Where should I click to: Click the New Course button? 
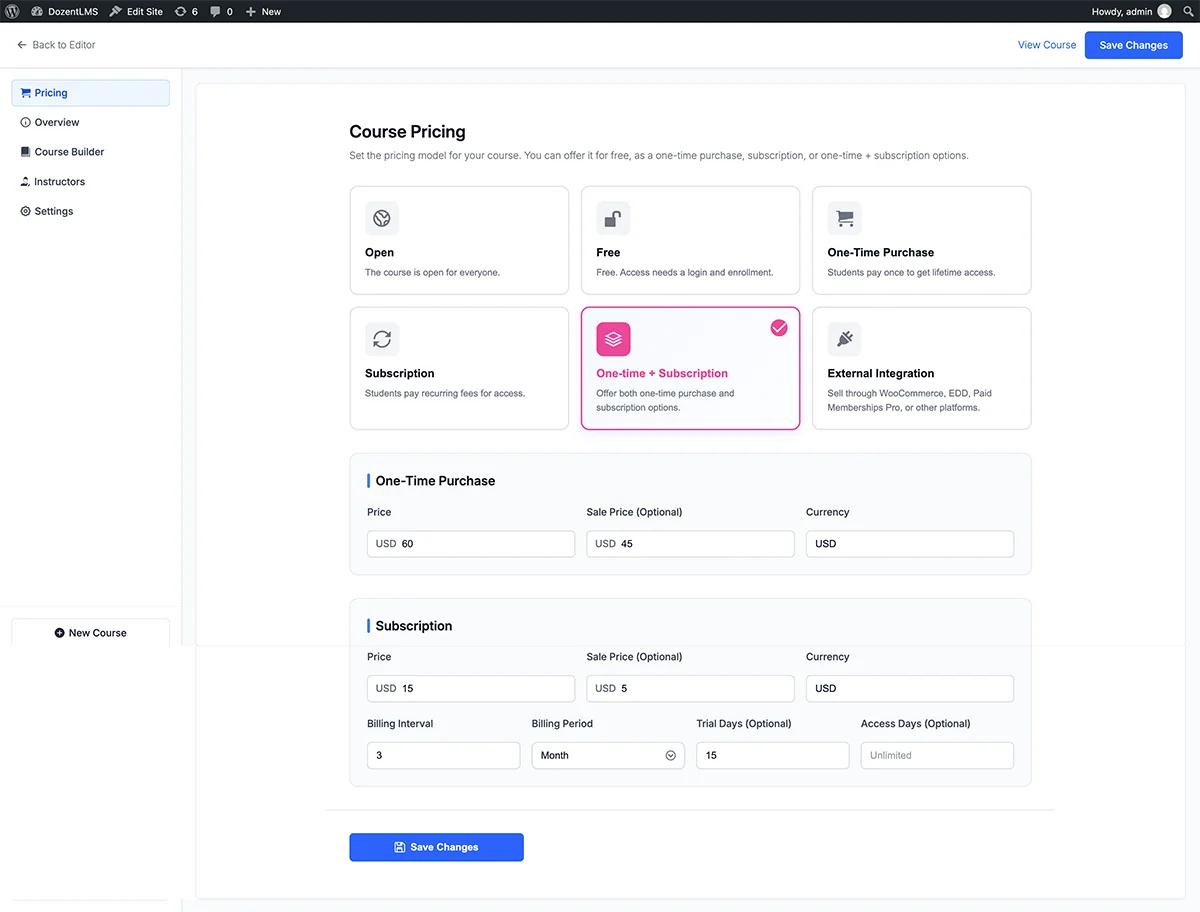[90, 633]
